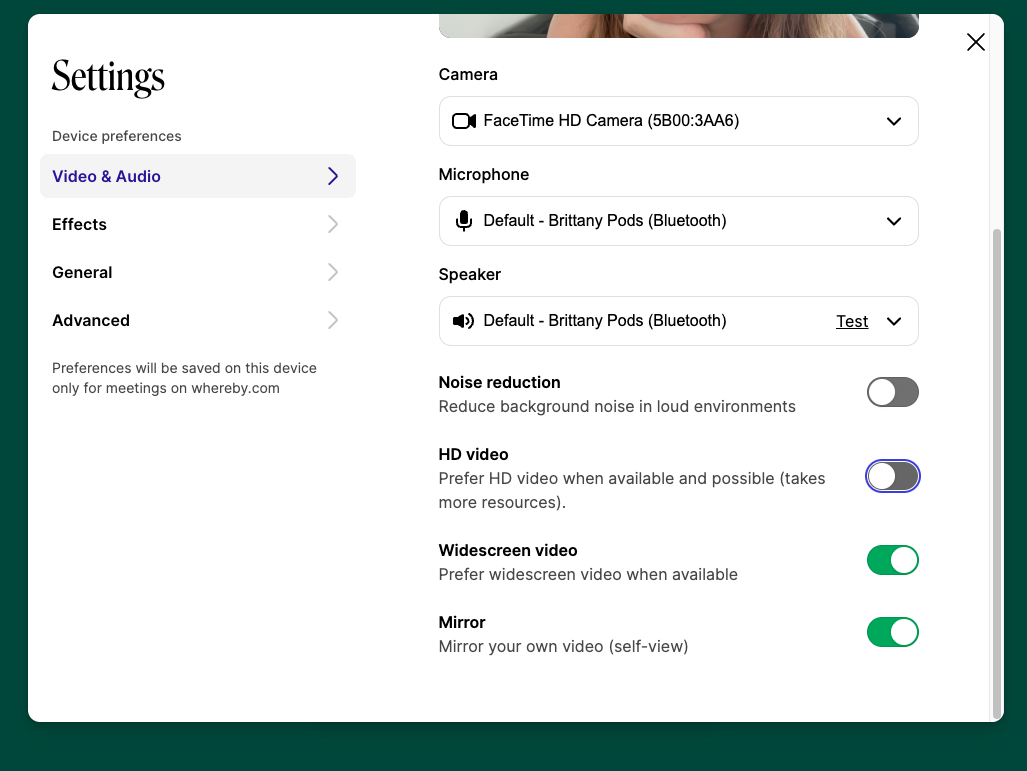Viewport: 1027px width, 771px height.
Task: Turn on the HD video switch
Action: [892, 476]
